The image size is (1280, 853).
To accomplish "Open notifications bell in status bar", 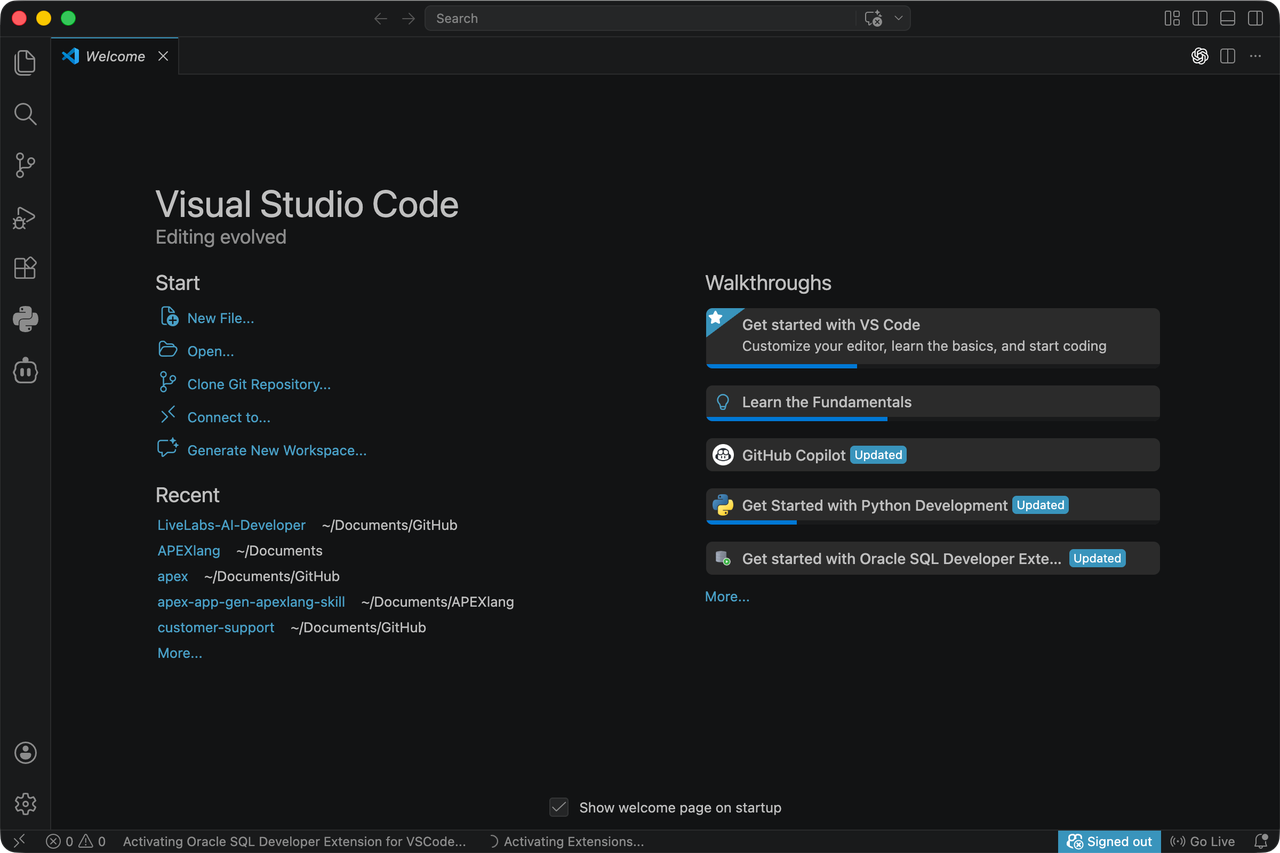I will 1261,842.
